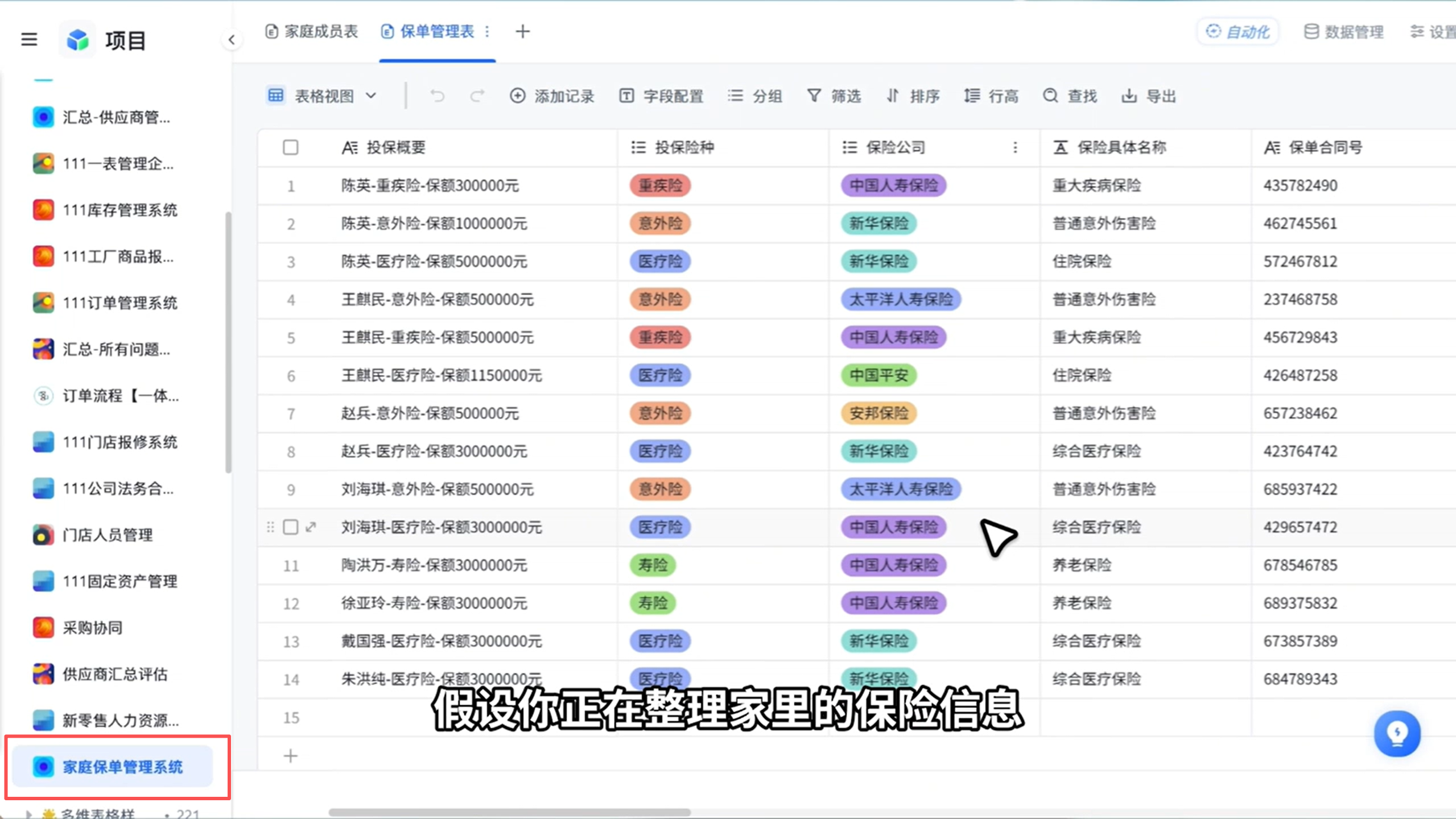Expand the 多维表格样 folder arrow
Viewport: 1456px width, 819px height.
28,814
